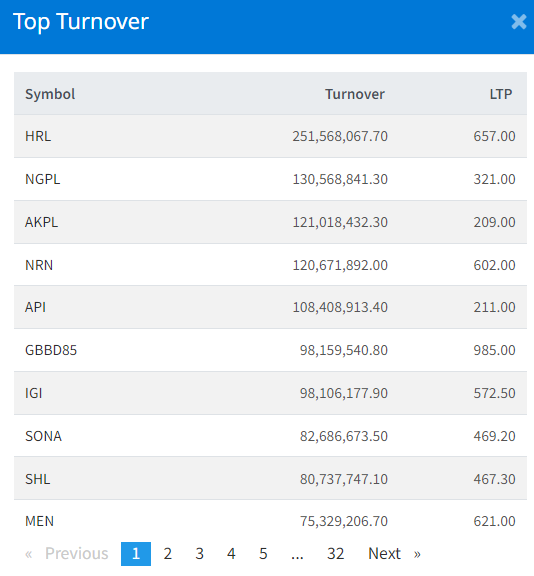This screenshot has height=576, width=534.
Task: Sort by the Turnover column header
Action: [x=355, y=94]
